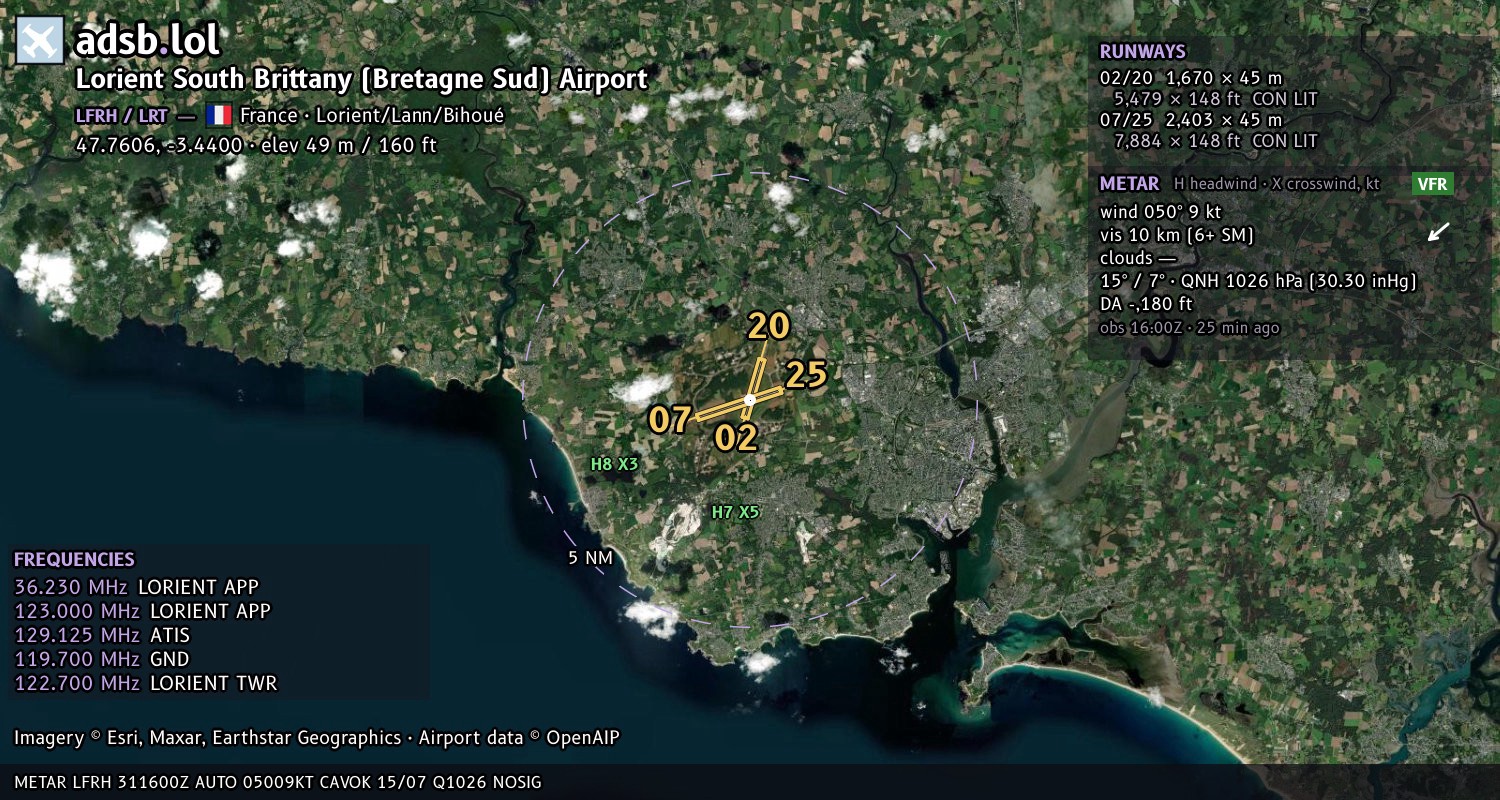Select runway end label 07
The height and width of the screenshot is (800, 1500).
pos(670,420)
